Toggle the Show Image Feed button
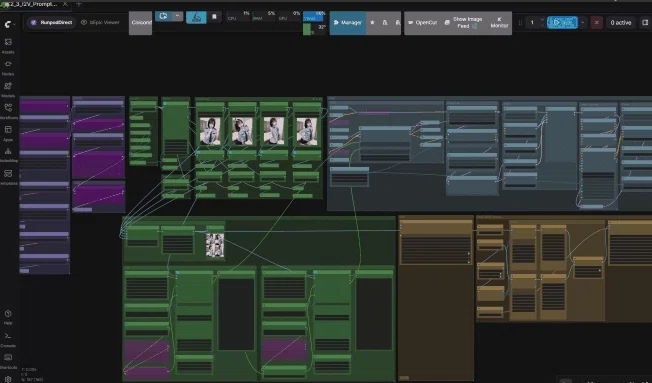Image resolution: width=652 pixels, height=383 pixels. pyautogui.click(x=463, y=22)
